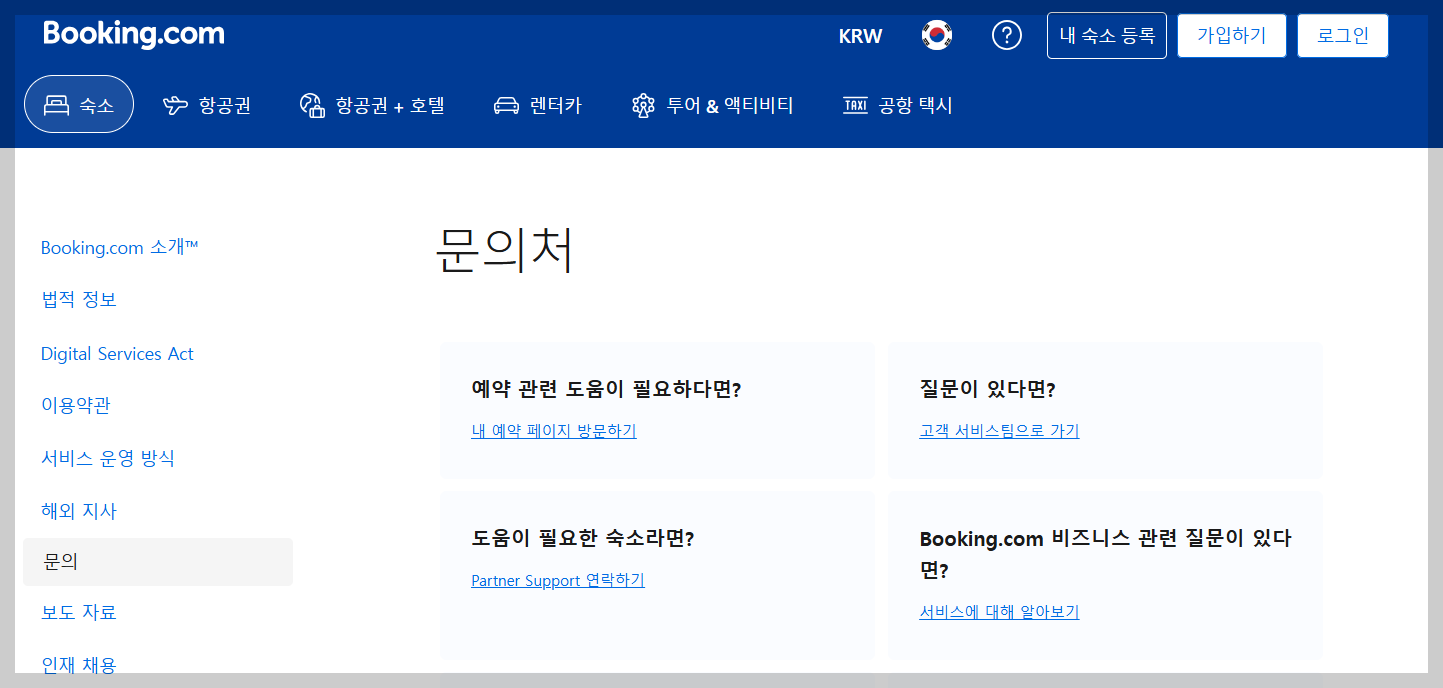The image size is (1443, 688).
Task: Open the 항공권 tab
Action: click(x=207, y=104)
